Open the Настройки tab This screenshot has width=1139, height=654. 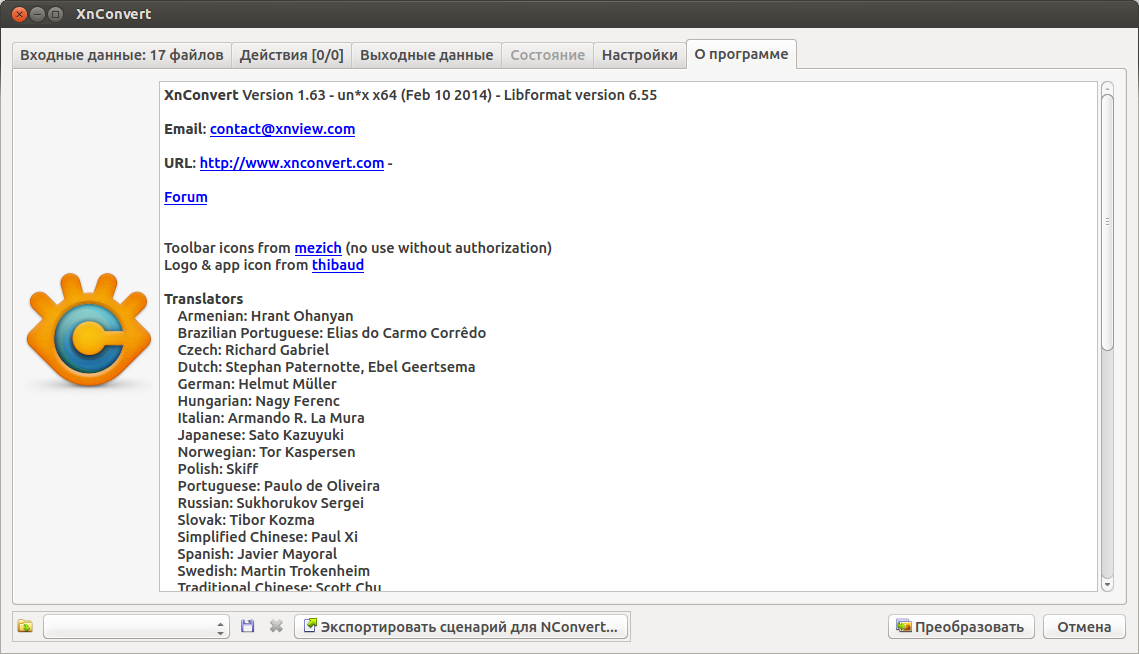(x=639, y=55)
